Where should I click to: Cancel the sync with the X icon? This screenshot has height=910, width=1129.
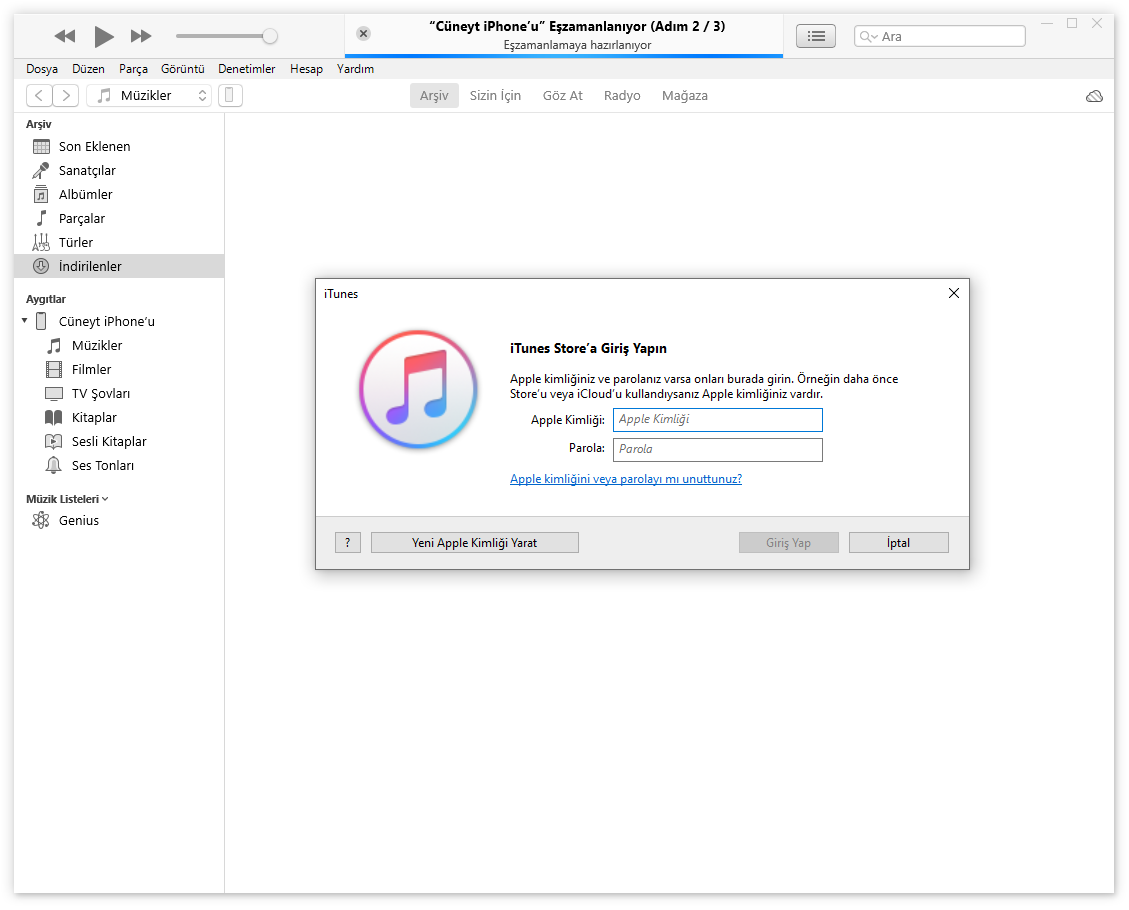[363, 34]
